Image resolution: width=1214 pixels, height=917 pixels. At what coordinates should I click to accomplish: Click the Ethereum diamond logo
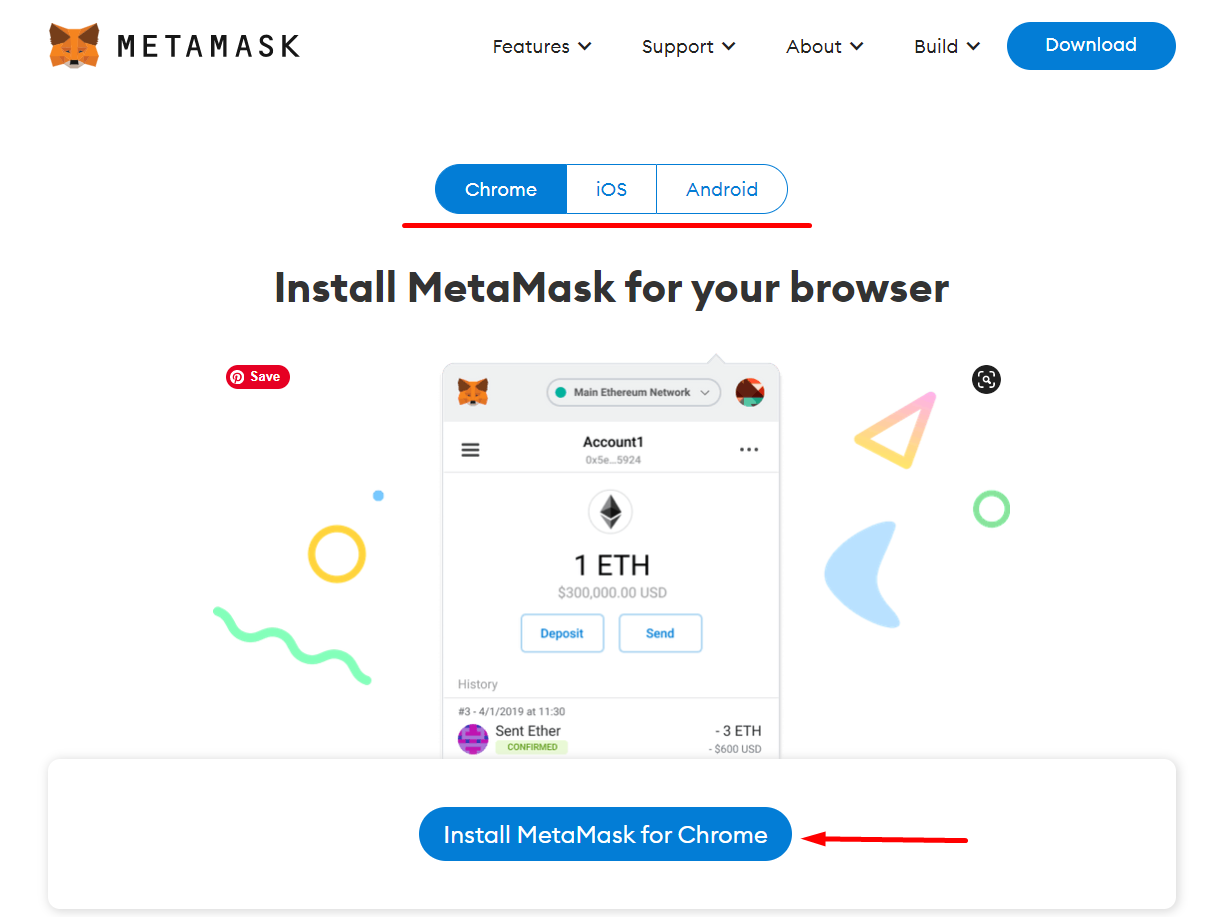click(x=610, y=512)
